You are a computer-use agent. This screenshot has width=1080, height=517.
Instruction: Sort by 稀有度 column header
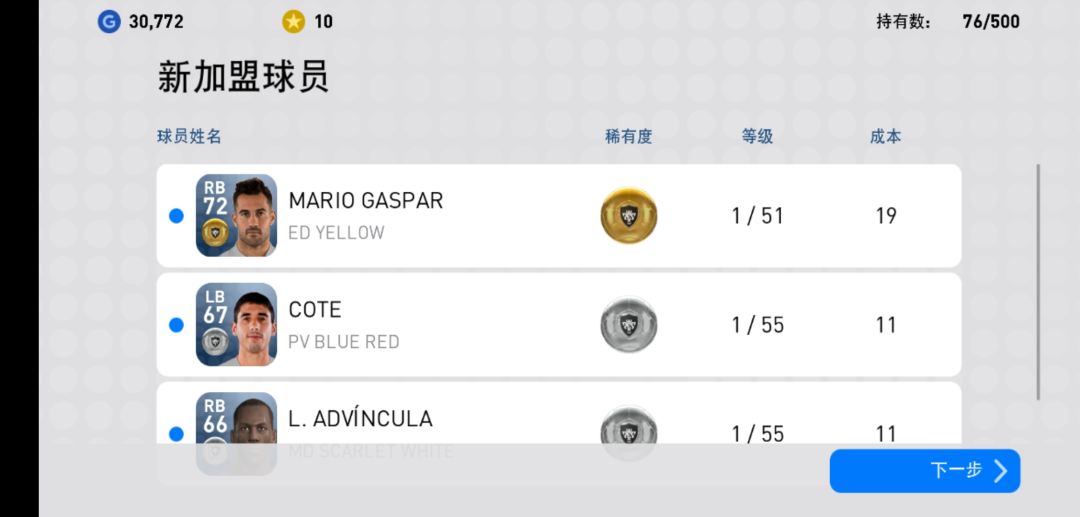pyautogui.click(x=628, y=136)
